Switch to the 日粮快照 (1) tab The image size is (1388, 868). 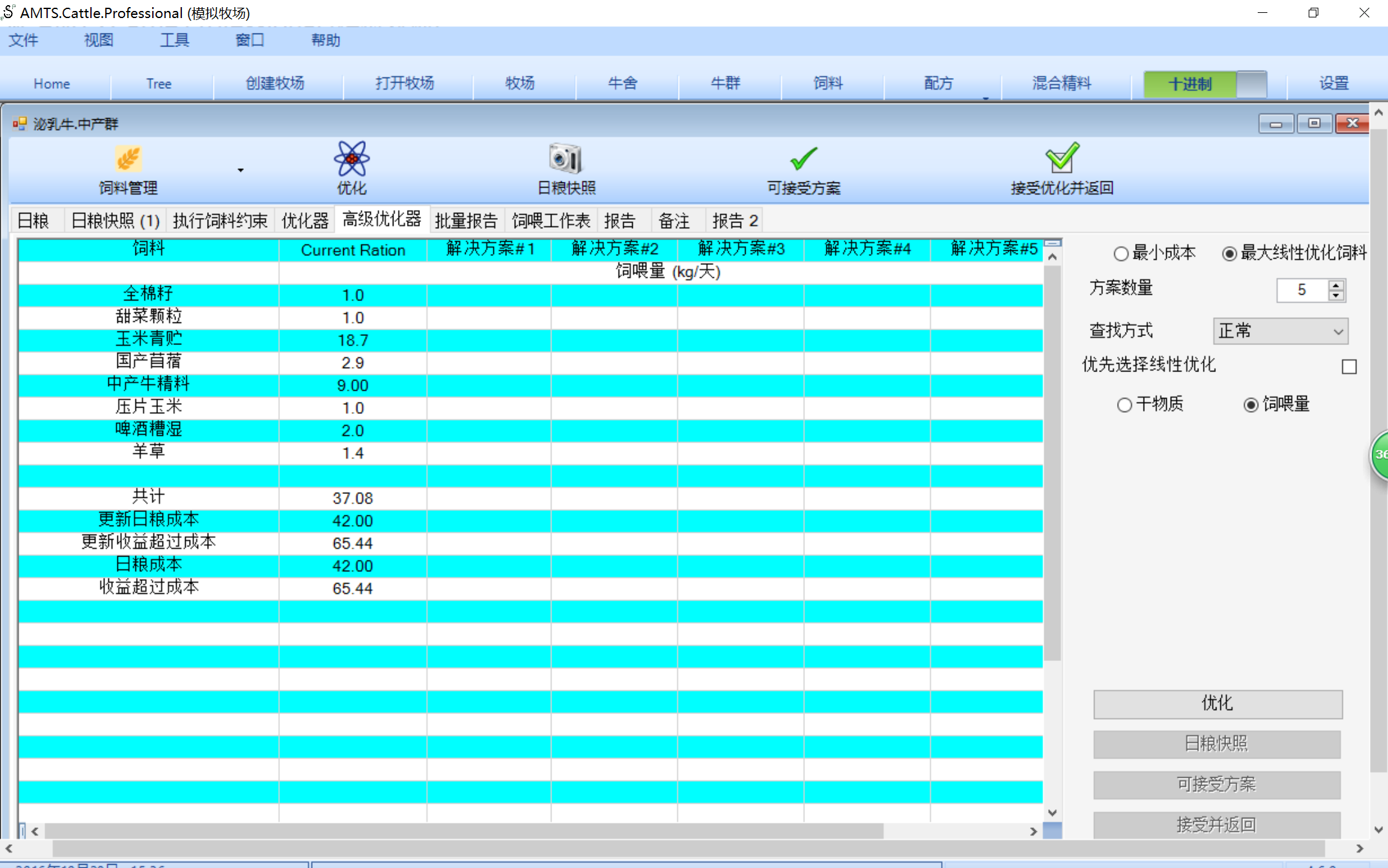click(x=115, y=221)
